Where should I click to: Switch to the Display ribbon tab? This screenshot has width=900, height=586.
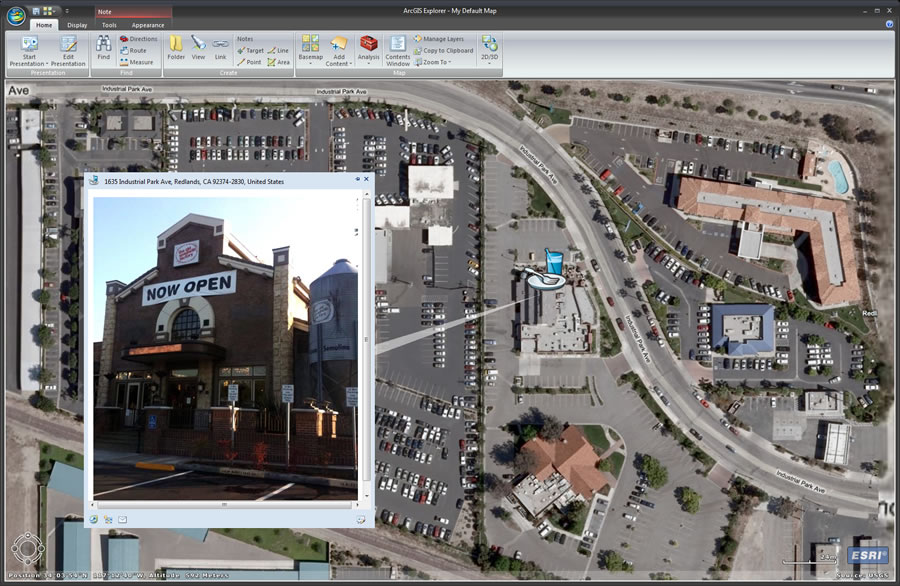click(x=77, y=25)
